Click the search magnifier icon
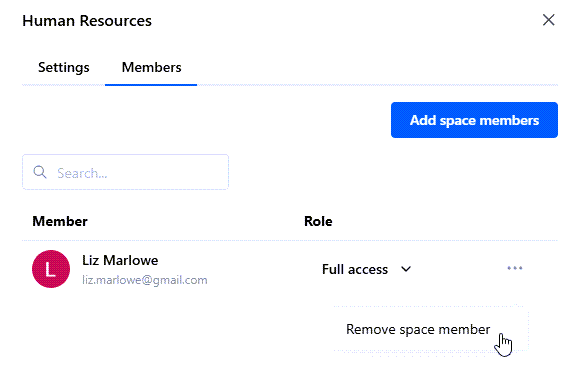This screenshot has height=374, width=570. point(40,172)
